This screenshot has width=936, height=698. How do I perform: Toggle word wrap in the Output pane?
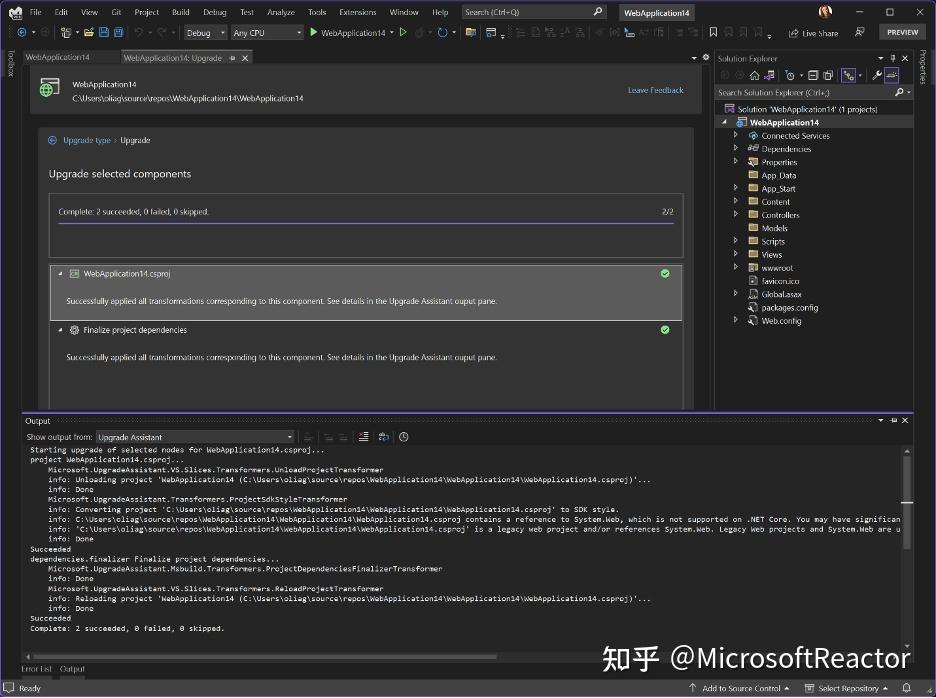[383, 437]
